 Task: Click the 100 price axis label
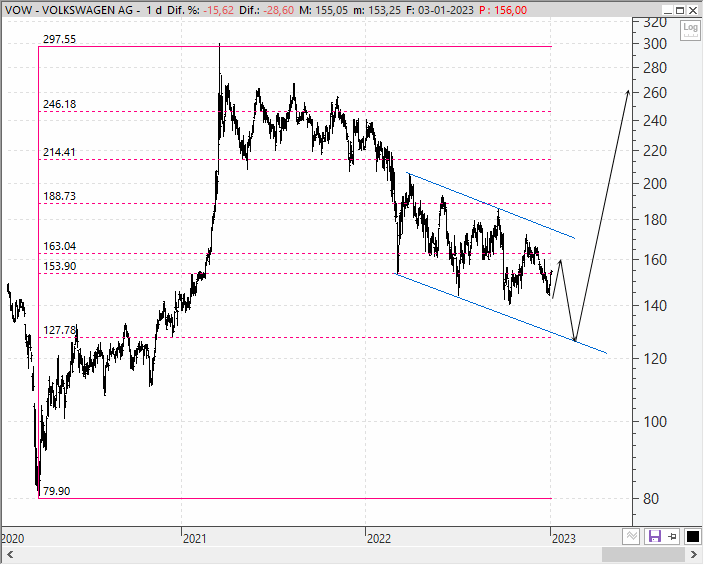pos(655,422)
